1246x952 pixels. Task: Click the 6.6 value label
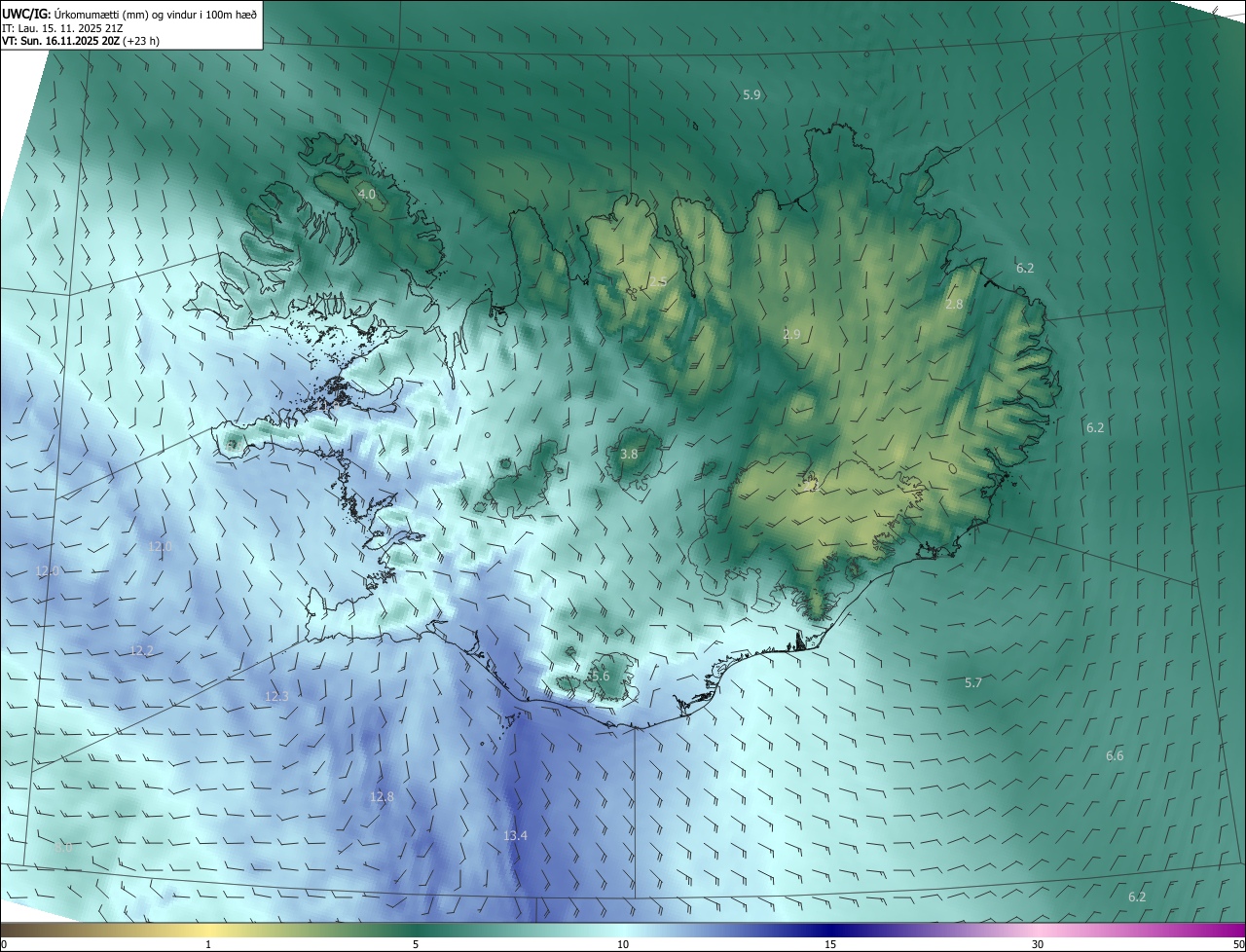click(x=1115, y=756)
